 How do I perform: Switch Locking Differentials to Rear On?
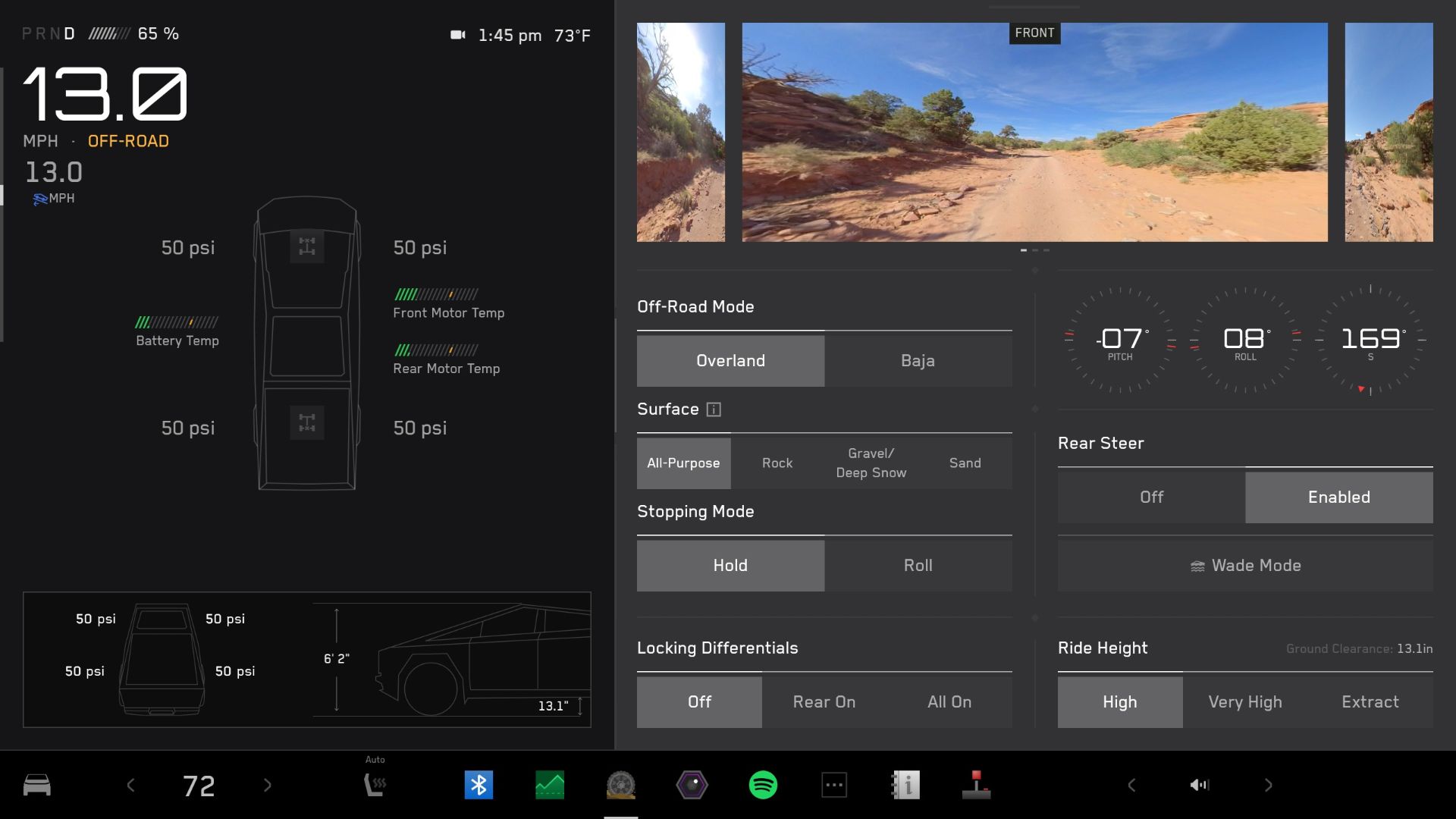pyautogui.click(x=824, y=701)
